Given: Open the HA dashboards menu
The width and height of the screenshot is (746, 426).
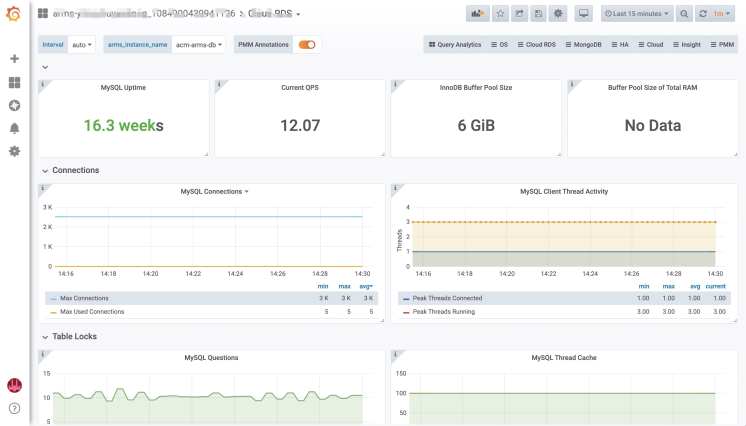Looking at the screenshot, I should (620, 45).
